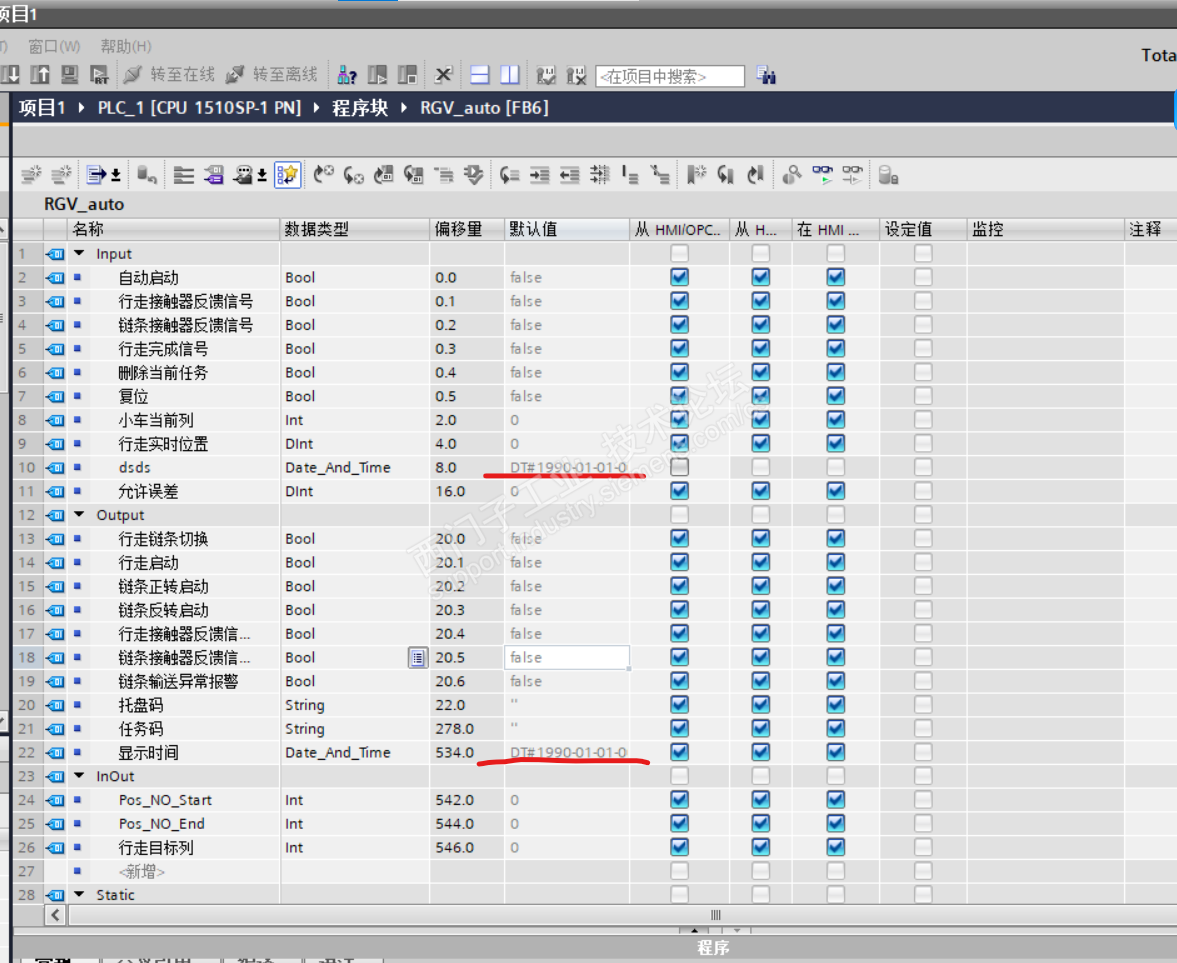Open the accessible devices icon
1177x963 pixels.
[347, 74]
